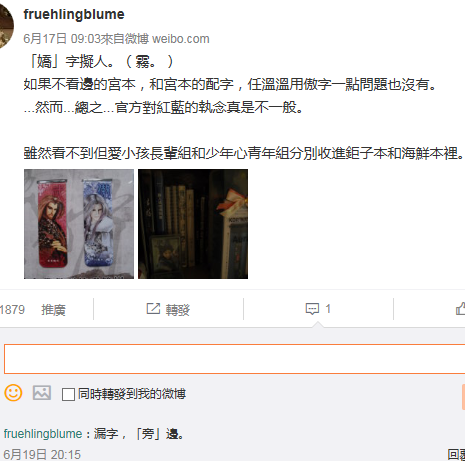Open the 推廣 promote option
This screenshot has height=461, width=465.
click(53, 310)
